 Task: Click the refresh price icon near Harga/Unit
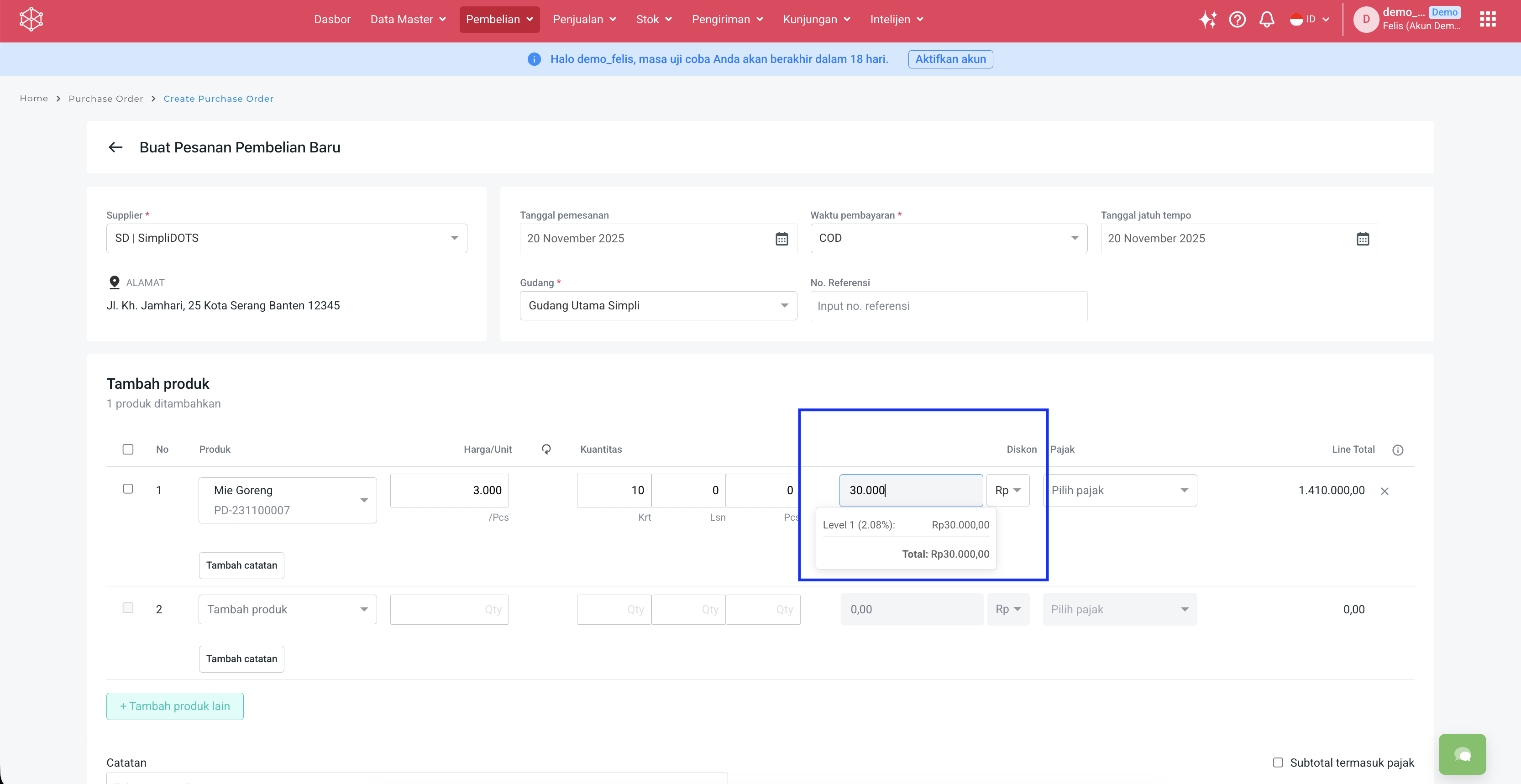tap(546, 449)
